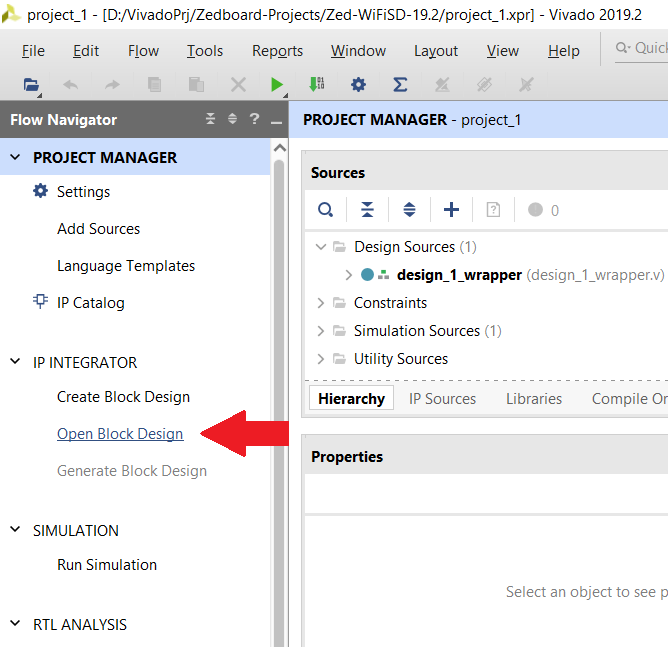The width and height of the screenshot is (668, 647).
Task: Click the Sigma report toolbar icon
Action: (x=400, y=85)
